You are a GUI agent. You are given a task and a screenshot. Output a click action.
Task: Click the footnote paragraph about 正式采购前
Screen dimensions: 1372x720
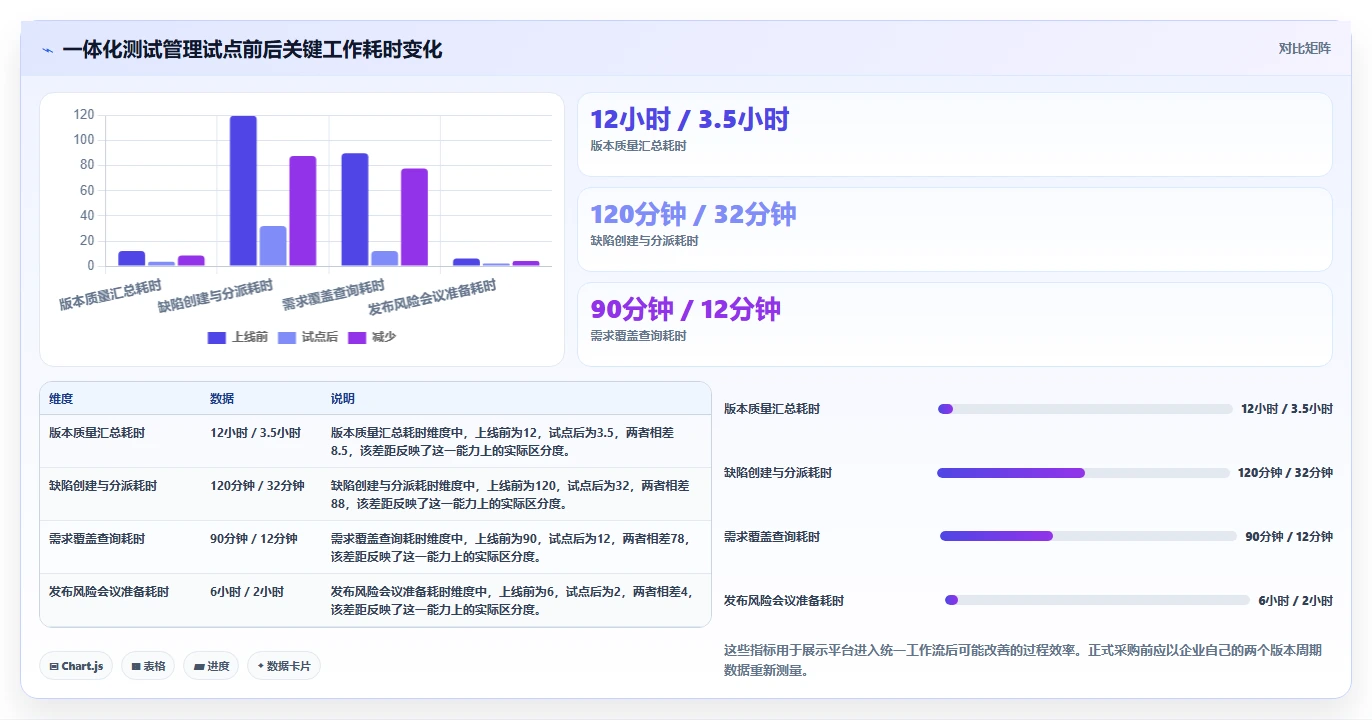(1023, 660)
